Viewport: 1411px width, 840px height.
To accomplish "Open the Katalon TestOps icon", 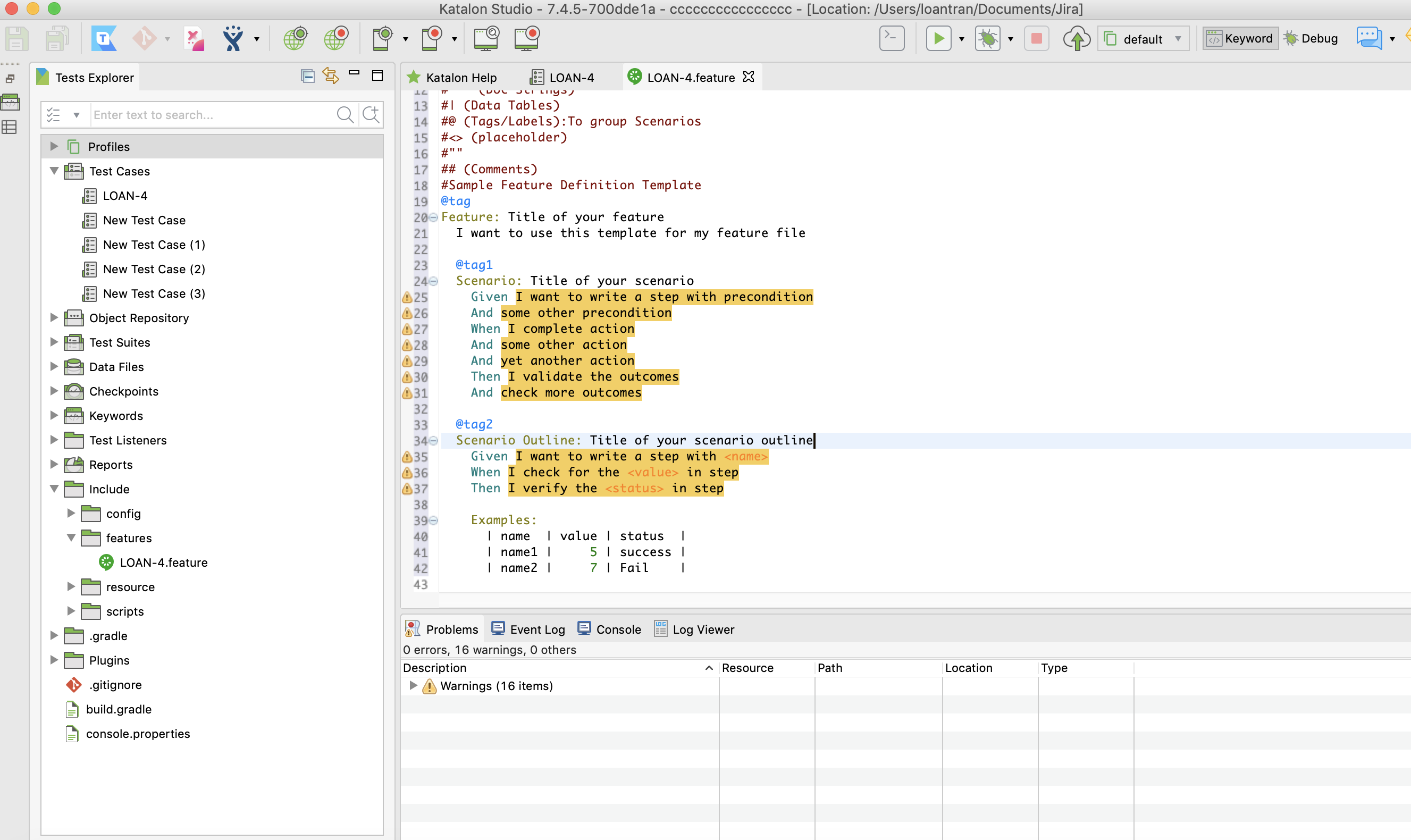I will 104,38.
